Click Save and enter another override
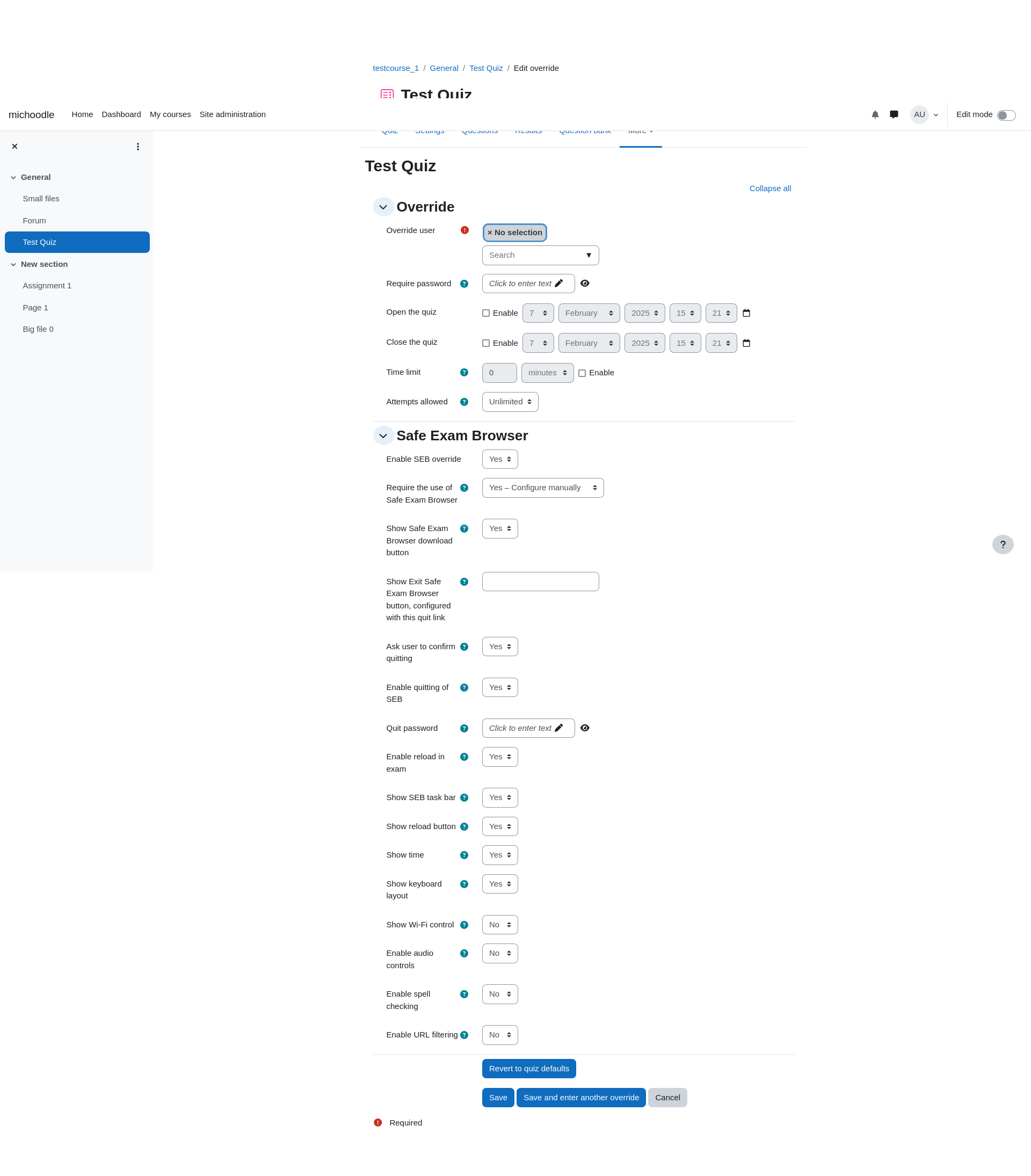 pyautogui.click(x=581, y=1098)
